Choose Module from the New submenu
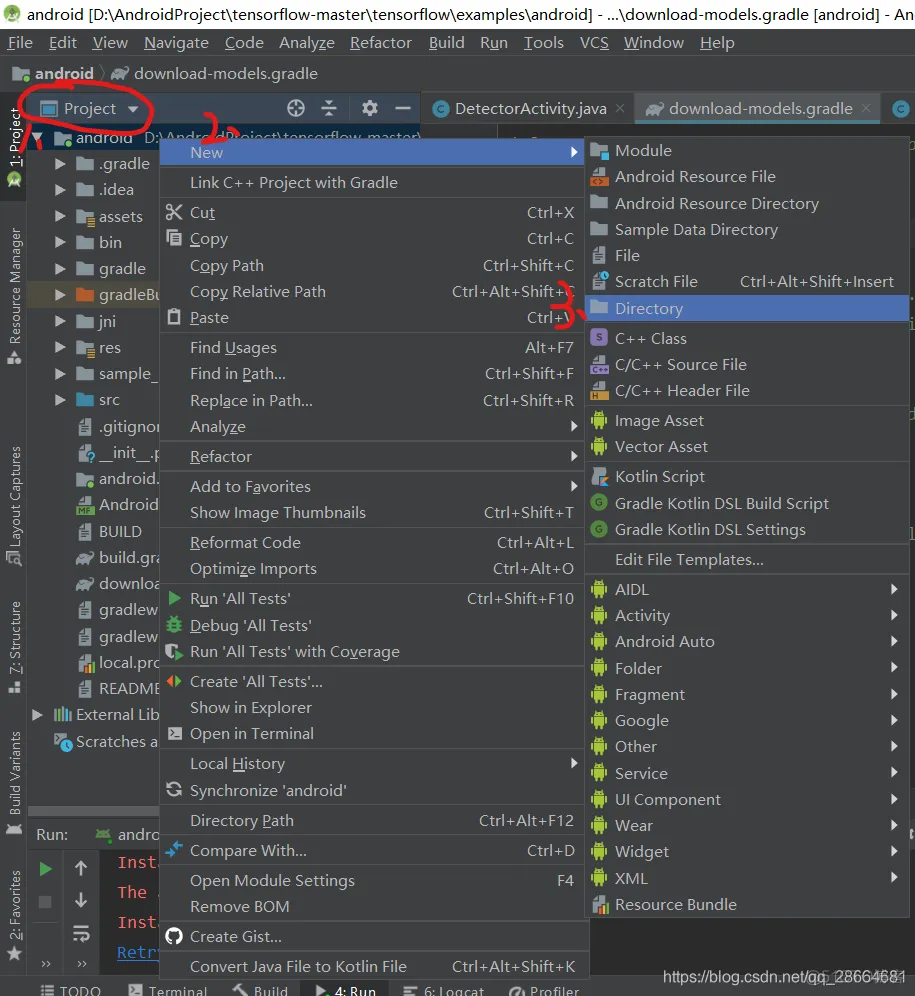 (x=747, y=151)
